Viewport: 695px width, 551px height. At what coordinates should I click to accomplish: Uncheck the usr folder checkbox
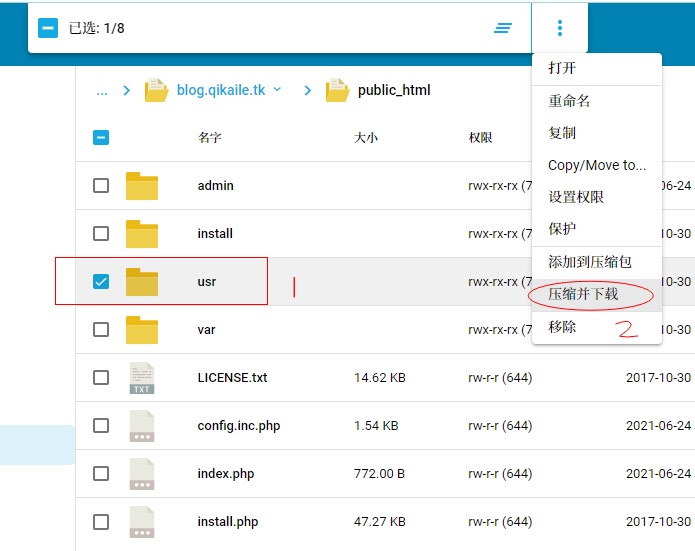click(x=101, y=282)
